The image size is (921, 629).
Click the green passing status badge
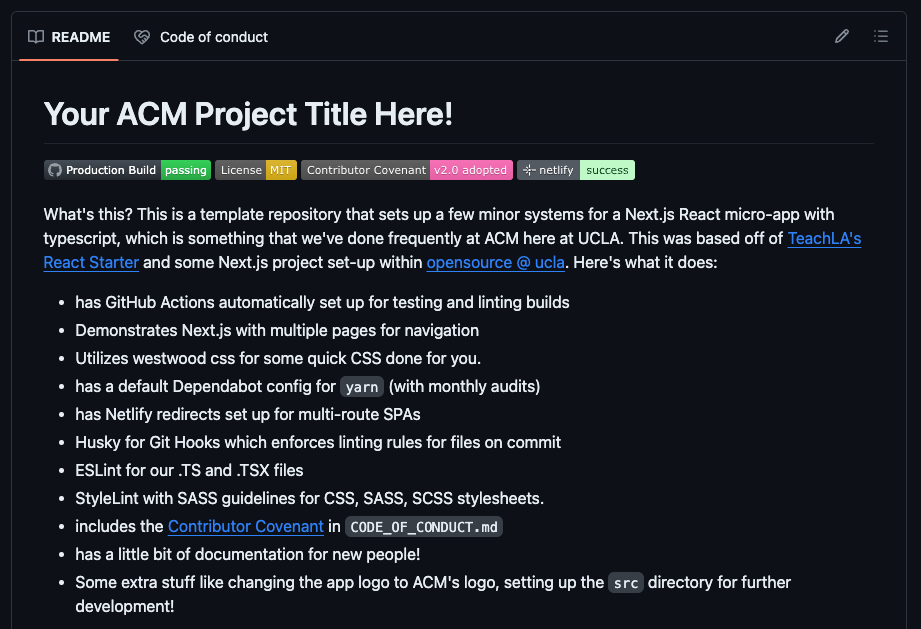coord(185,170)
